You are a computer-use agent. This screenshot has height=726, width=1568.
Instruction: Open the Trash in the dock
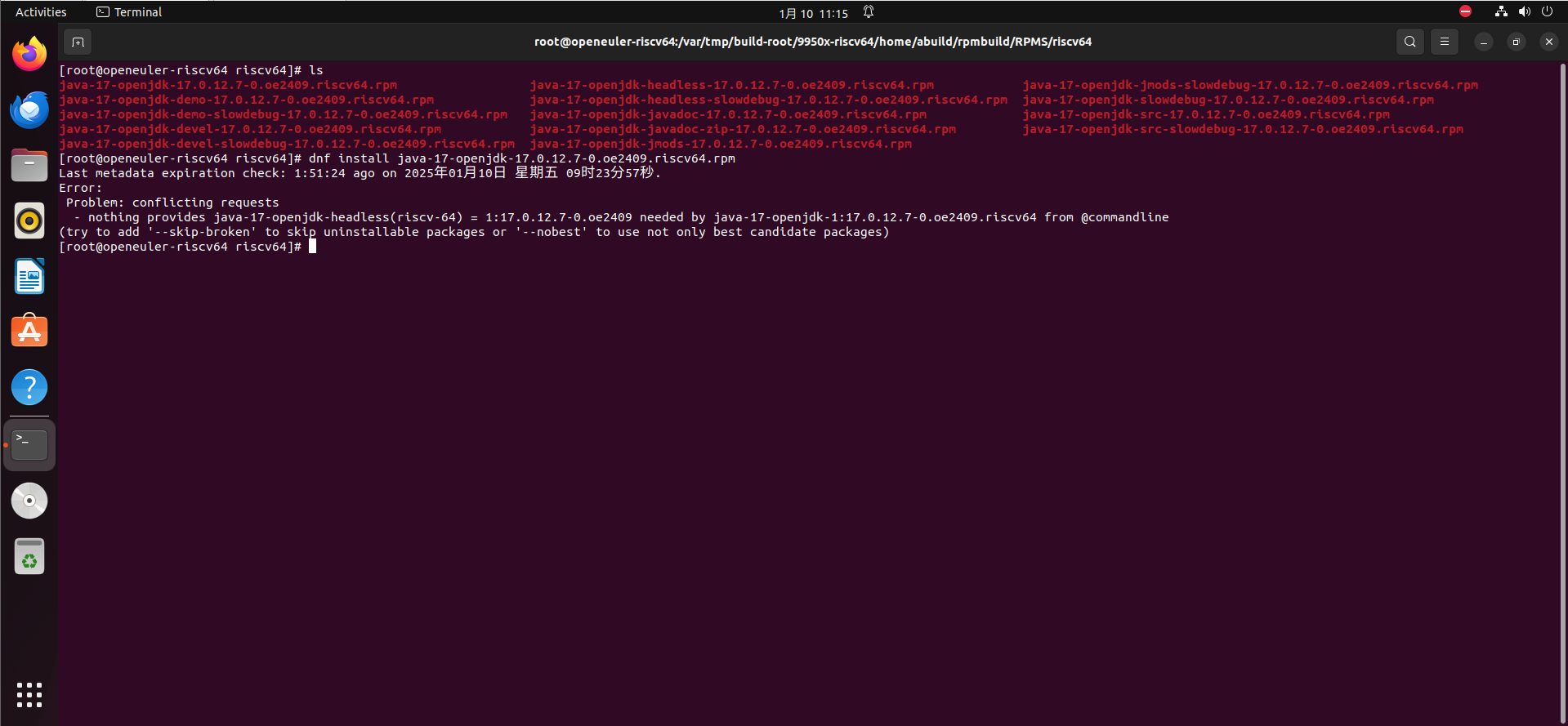click(29, 556)
